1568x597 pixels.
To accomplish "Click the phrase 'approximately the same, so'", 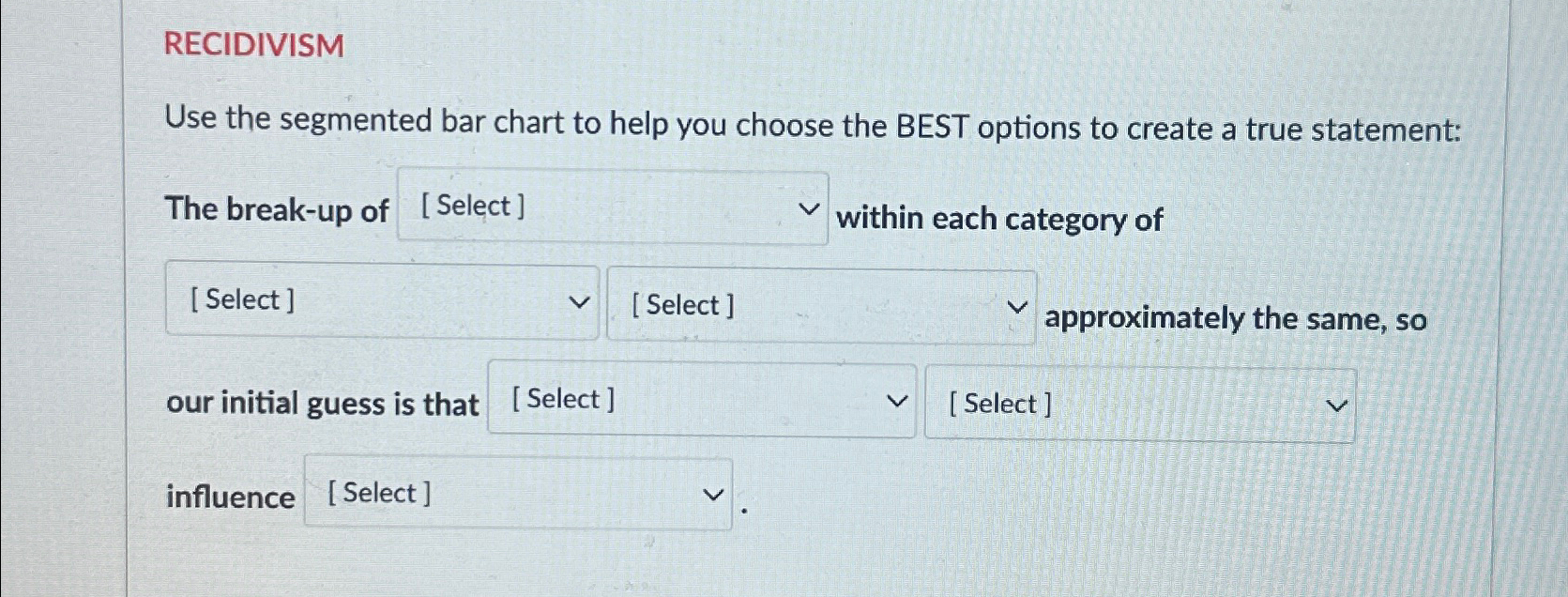I will 1234,319.
